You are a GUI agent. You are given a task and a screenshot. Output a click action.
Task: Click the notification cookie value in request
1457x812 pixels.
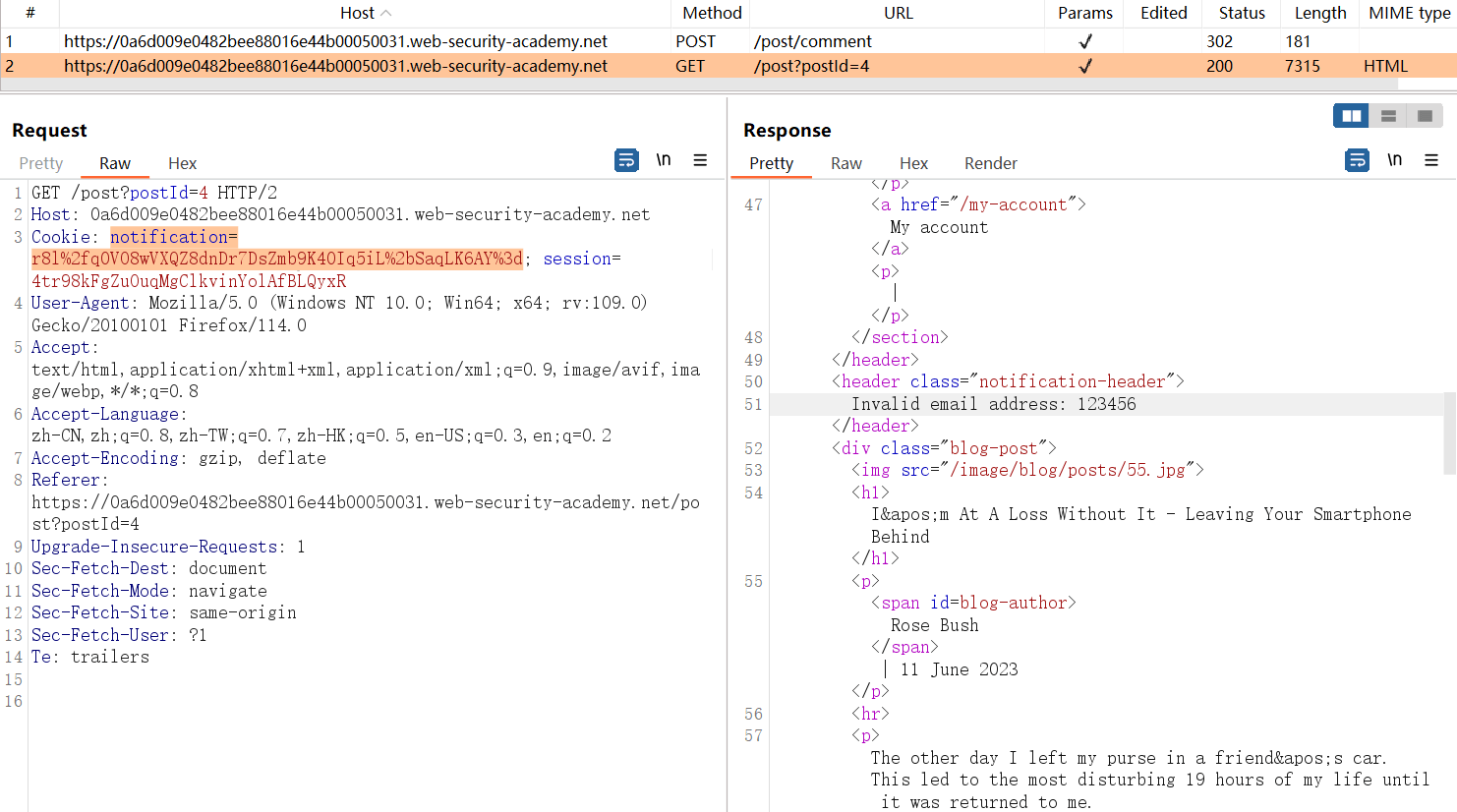click(x=276, y=259)
